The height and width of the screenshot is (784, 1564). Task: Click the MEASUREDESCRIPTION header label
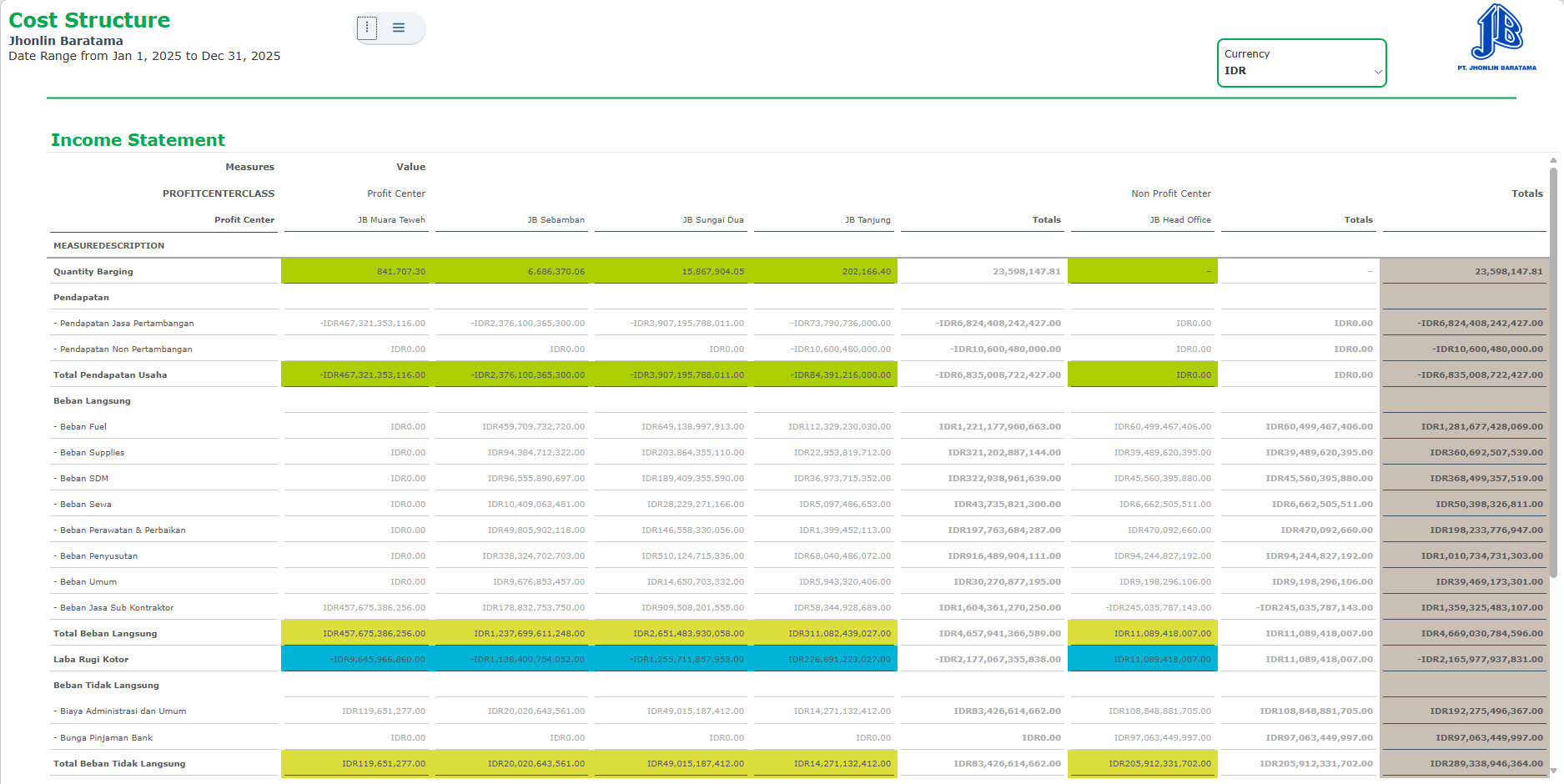[109, 246]
